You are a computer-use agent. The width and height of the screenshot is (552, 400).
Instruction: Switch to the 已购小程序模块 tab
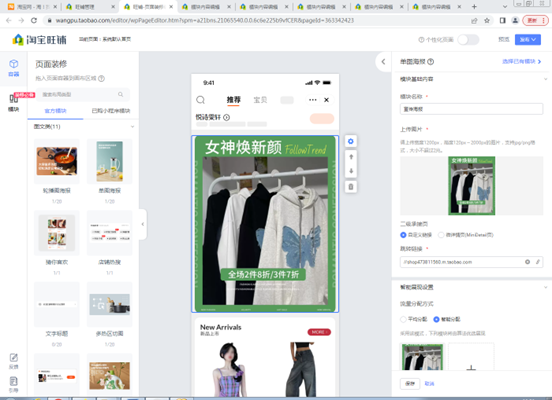111,111
